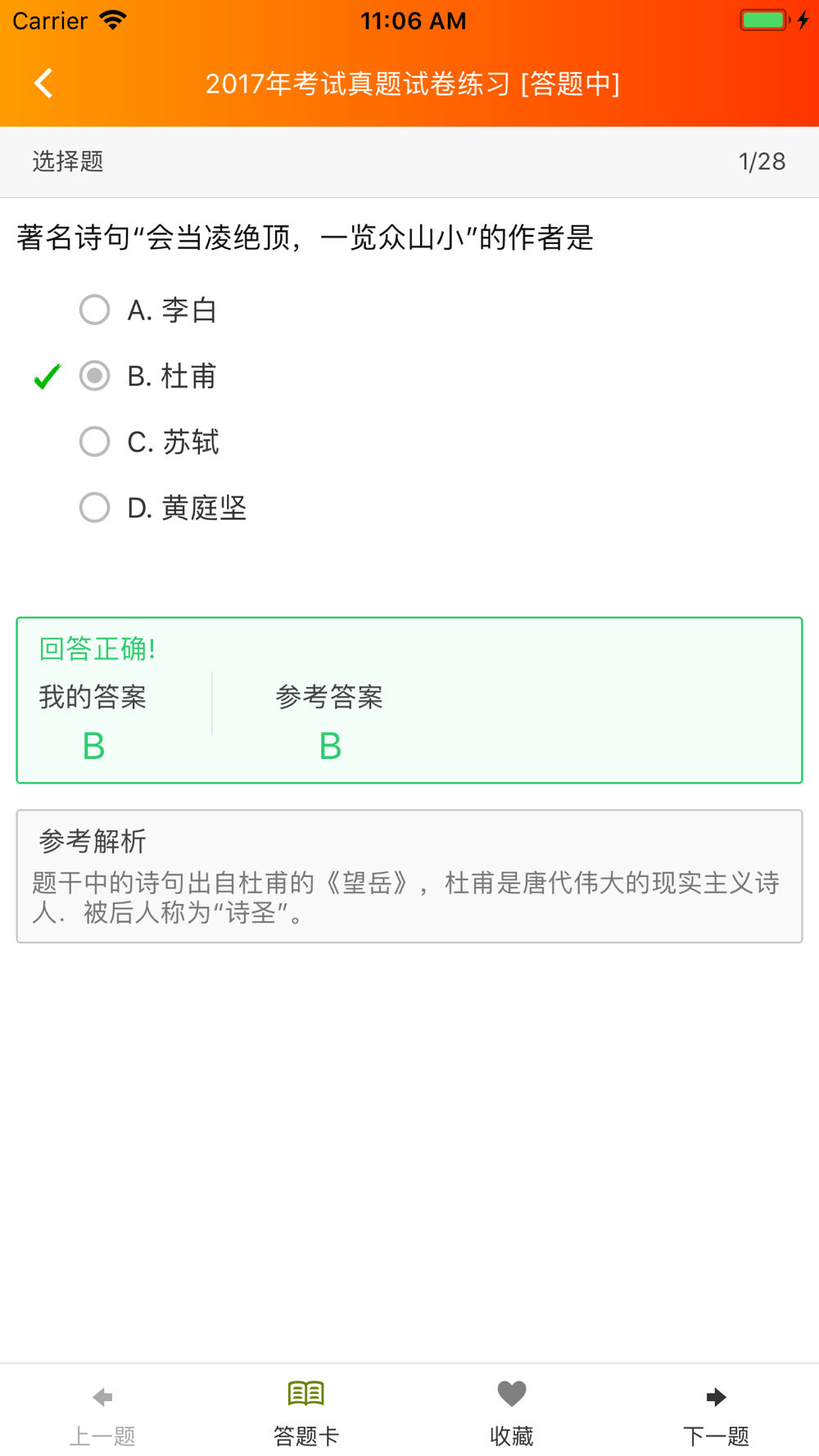Tap the 1/28 question counter
Image resolution: width=819 pixels, height=1456 pixels.
762,161
